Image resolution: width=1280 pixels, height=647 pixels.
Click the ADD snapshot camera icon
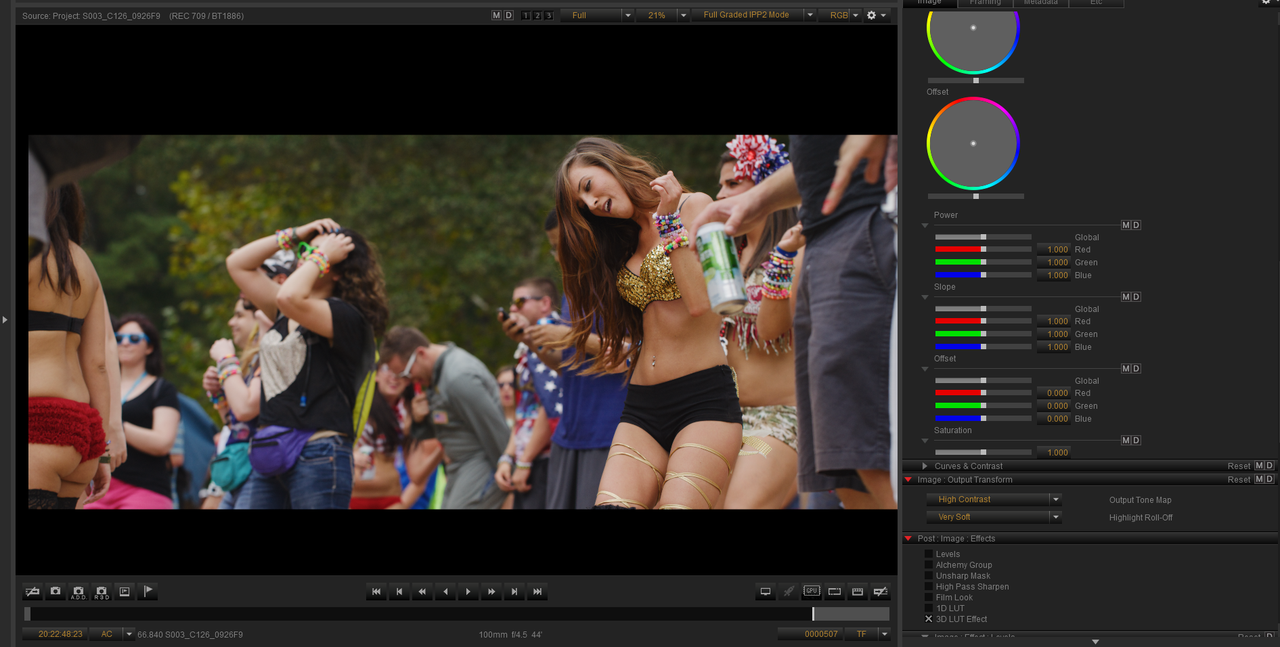coord(78,592)
